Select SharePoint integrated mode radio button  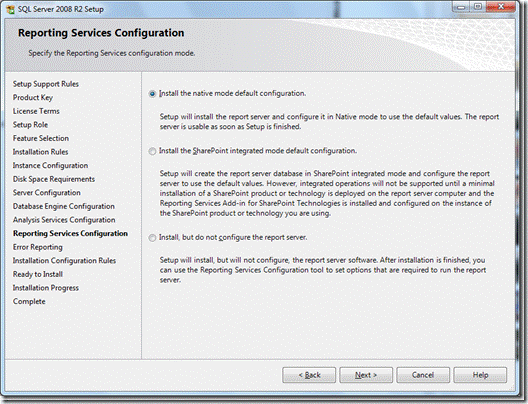point(152,151)
